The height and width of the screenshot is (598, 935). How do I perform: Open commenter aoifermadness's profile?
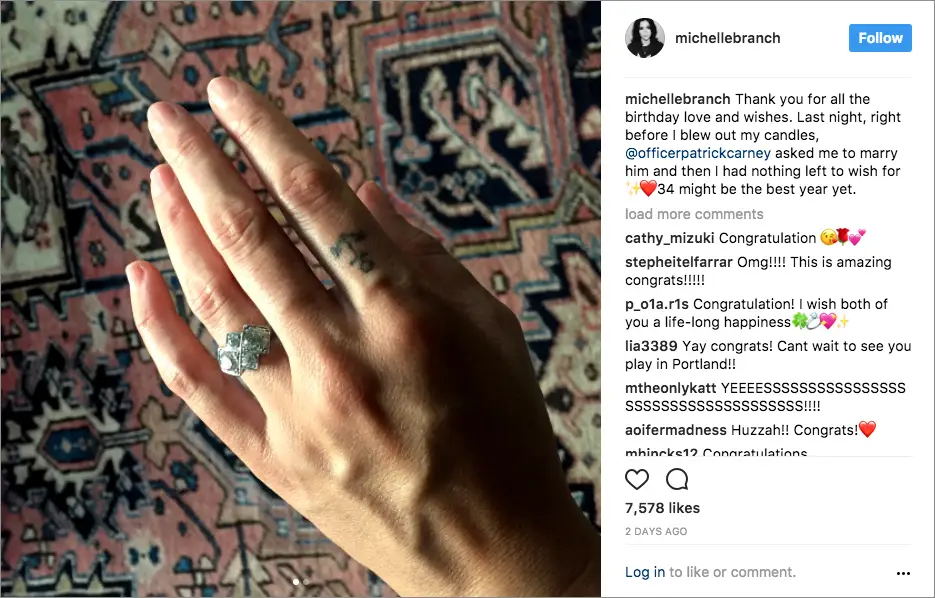676,430
